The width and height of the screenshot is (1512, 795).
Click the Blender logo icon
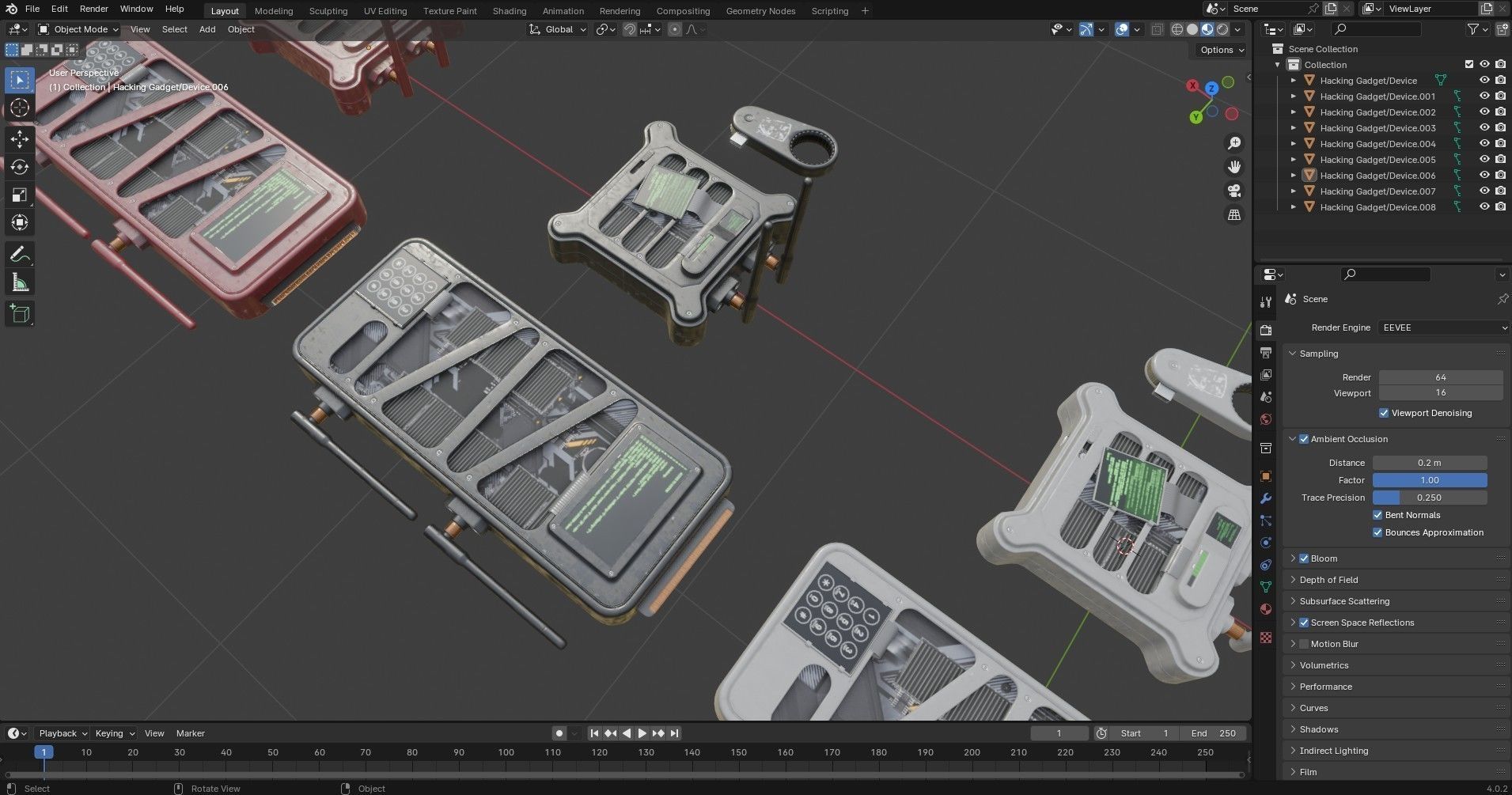11,9
